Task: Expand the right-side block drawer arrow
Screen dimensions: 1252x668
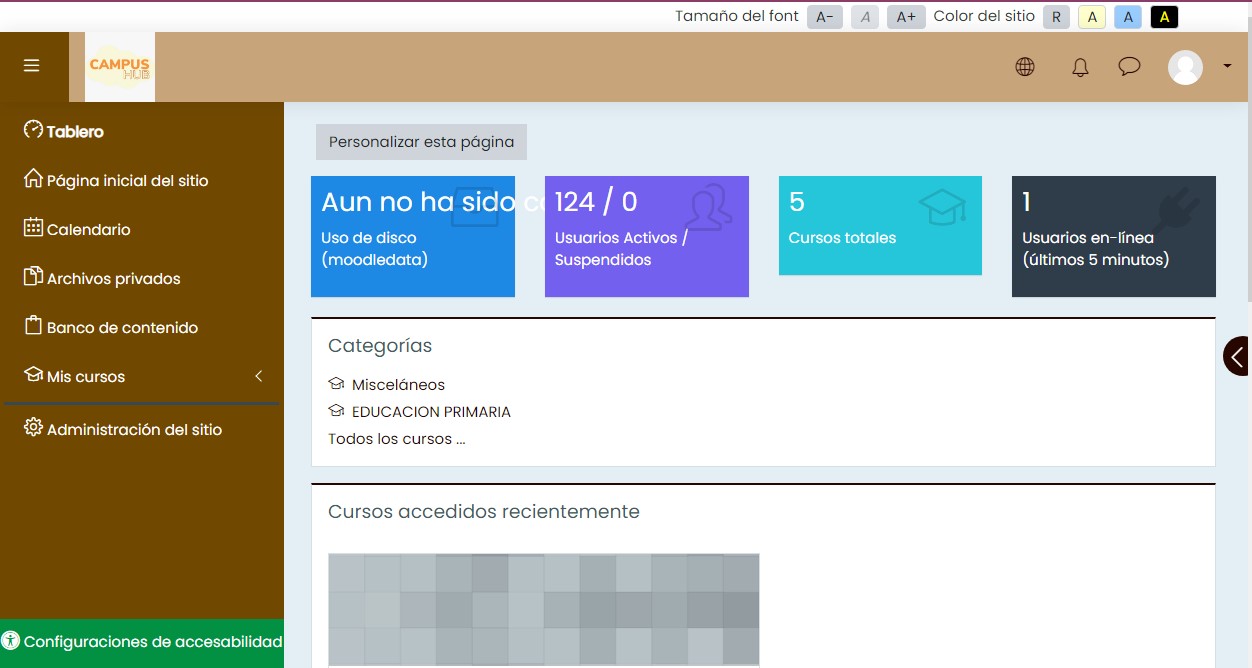Action: pyautogui.click(x=1238, y=356)
